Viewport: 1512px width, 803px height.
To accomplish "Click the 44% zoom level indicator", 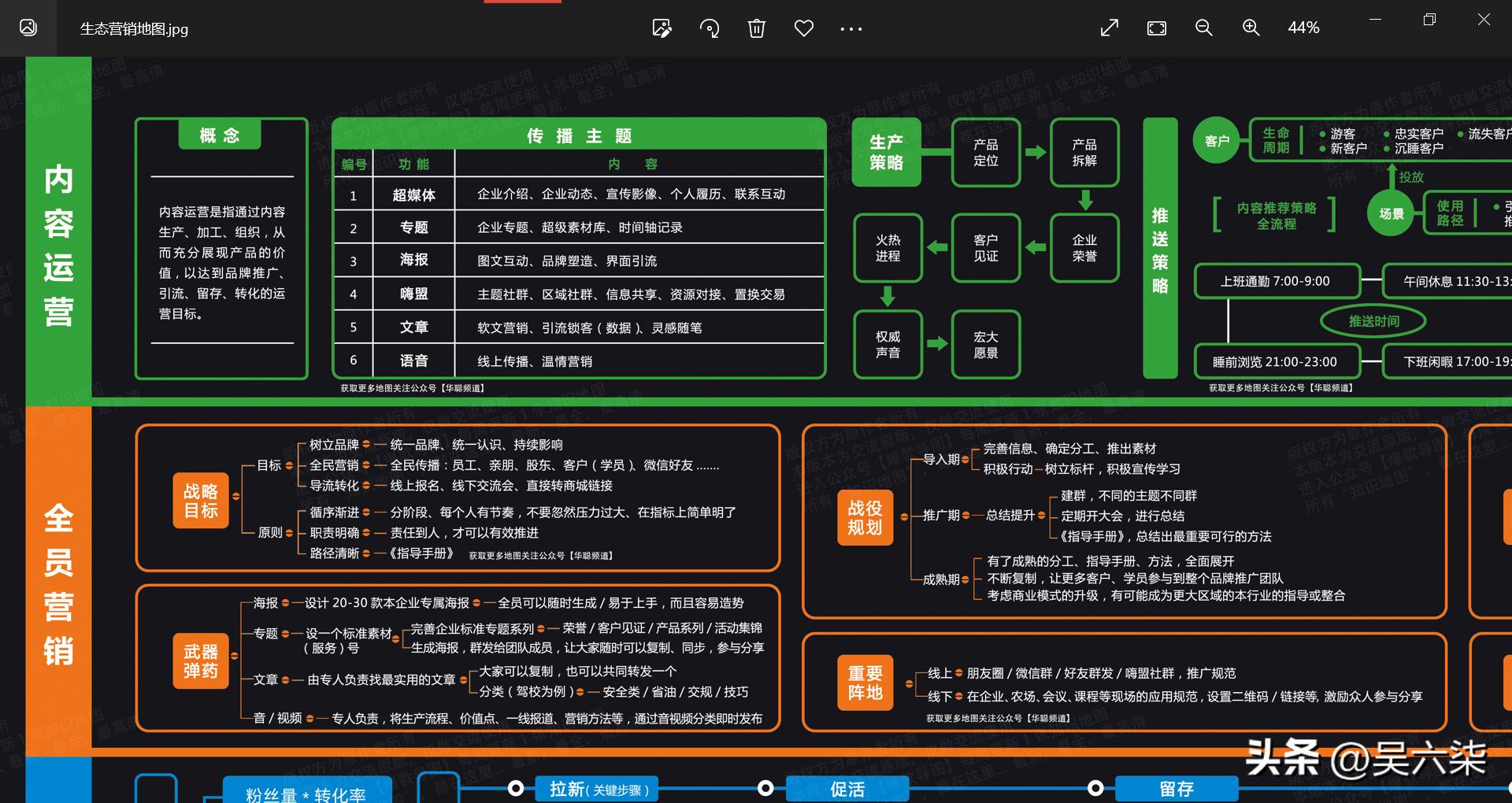I will pyautogui.click(x=1304, y=28).
